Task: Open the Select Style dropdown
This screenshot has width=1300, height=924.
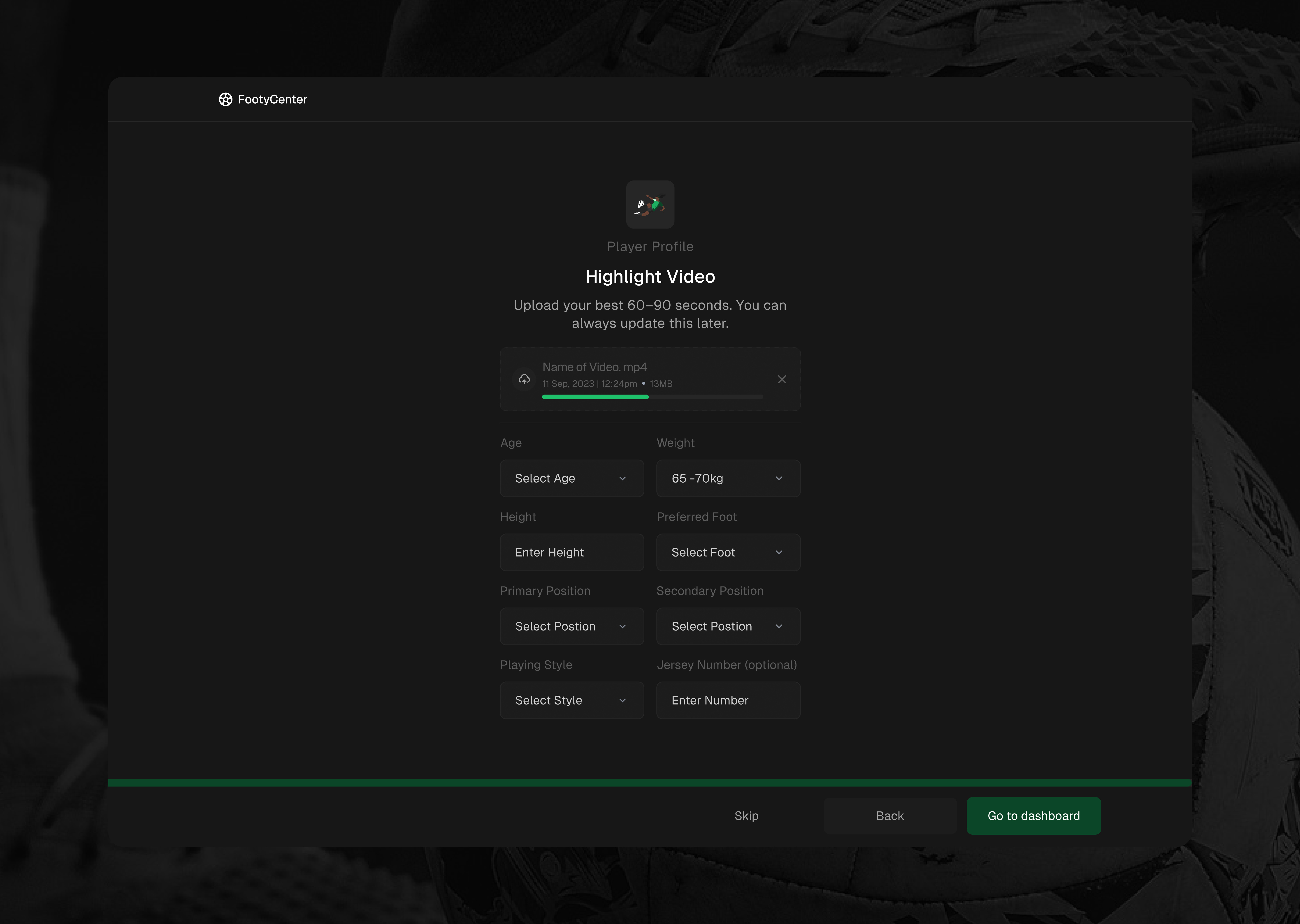Action: click(571, 700)
